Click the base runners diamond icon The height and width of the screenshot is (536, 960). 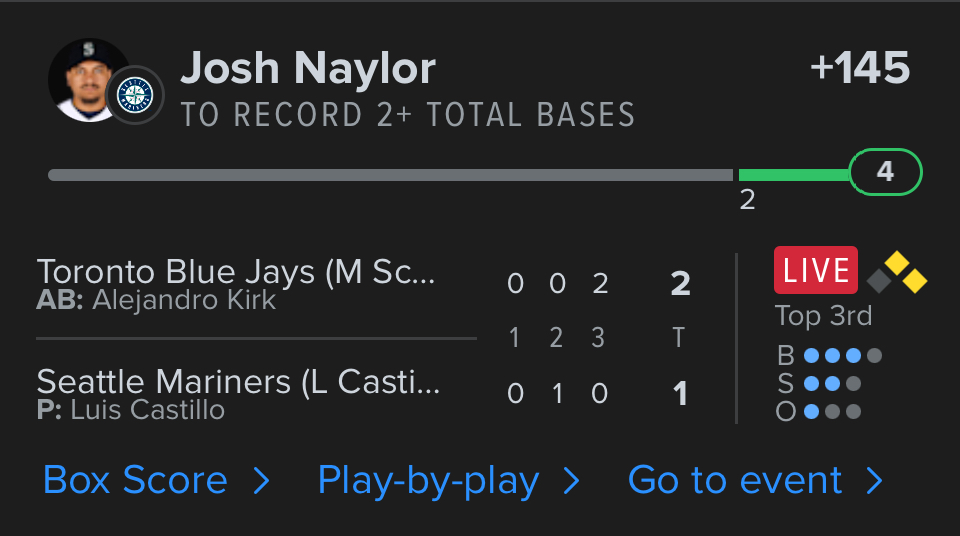(897, 273)
